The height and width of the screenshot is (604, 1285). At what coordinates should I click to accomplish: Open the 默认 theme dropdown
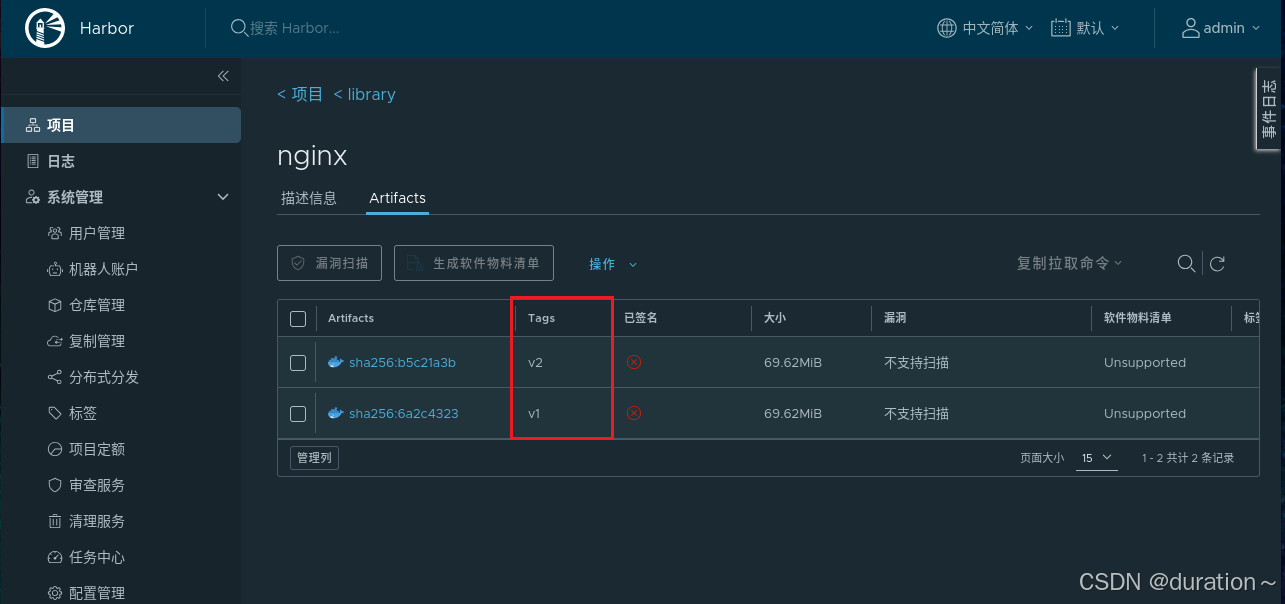1086,28
